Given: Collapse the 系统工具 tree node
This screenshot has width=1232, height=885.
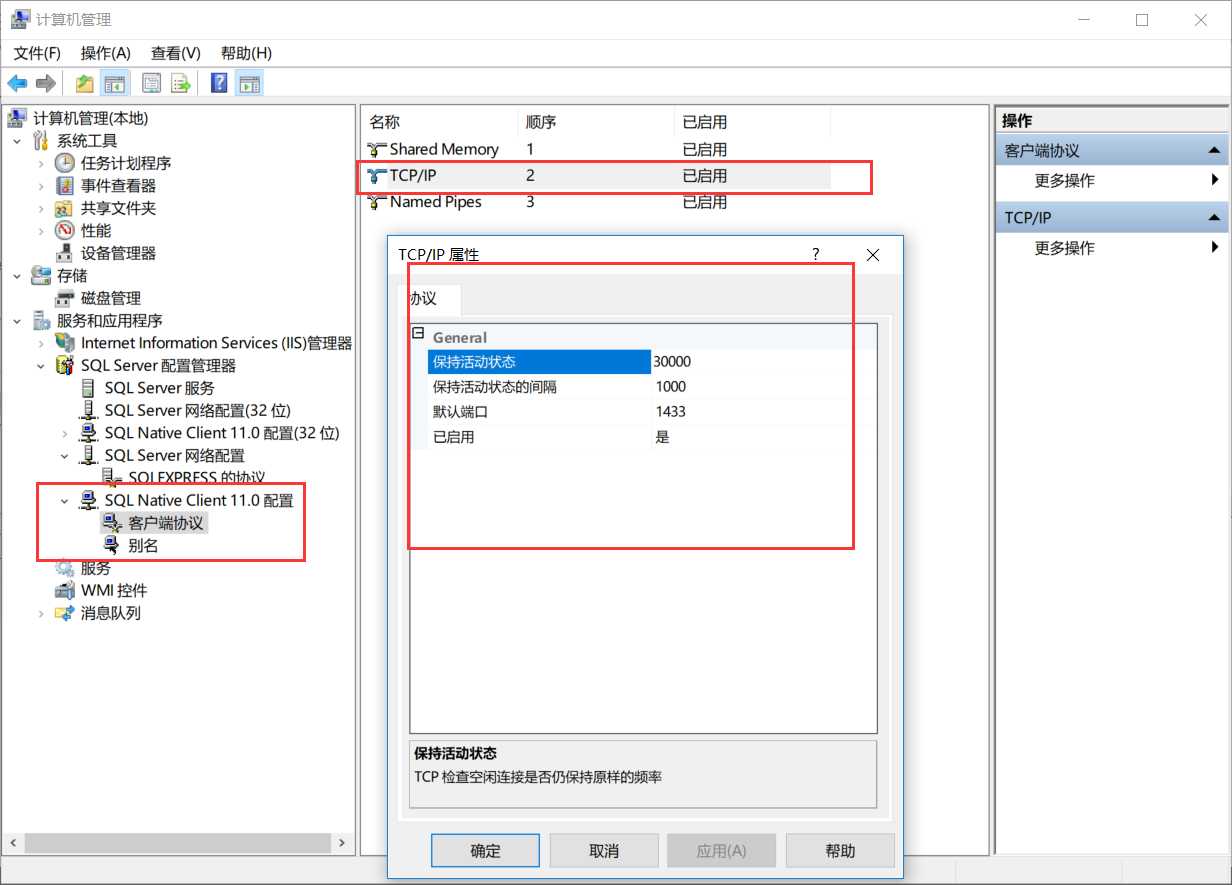Looking at the screenshot, I should 17,141.
